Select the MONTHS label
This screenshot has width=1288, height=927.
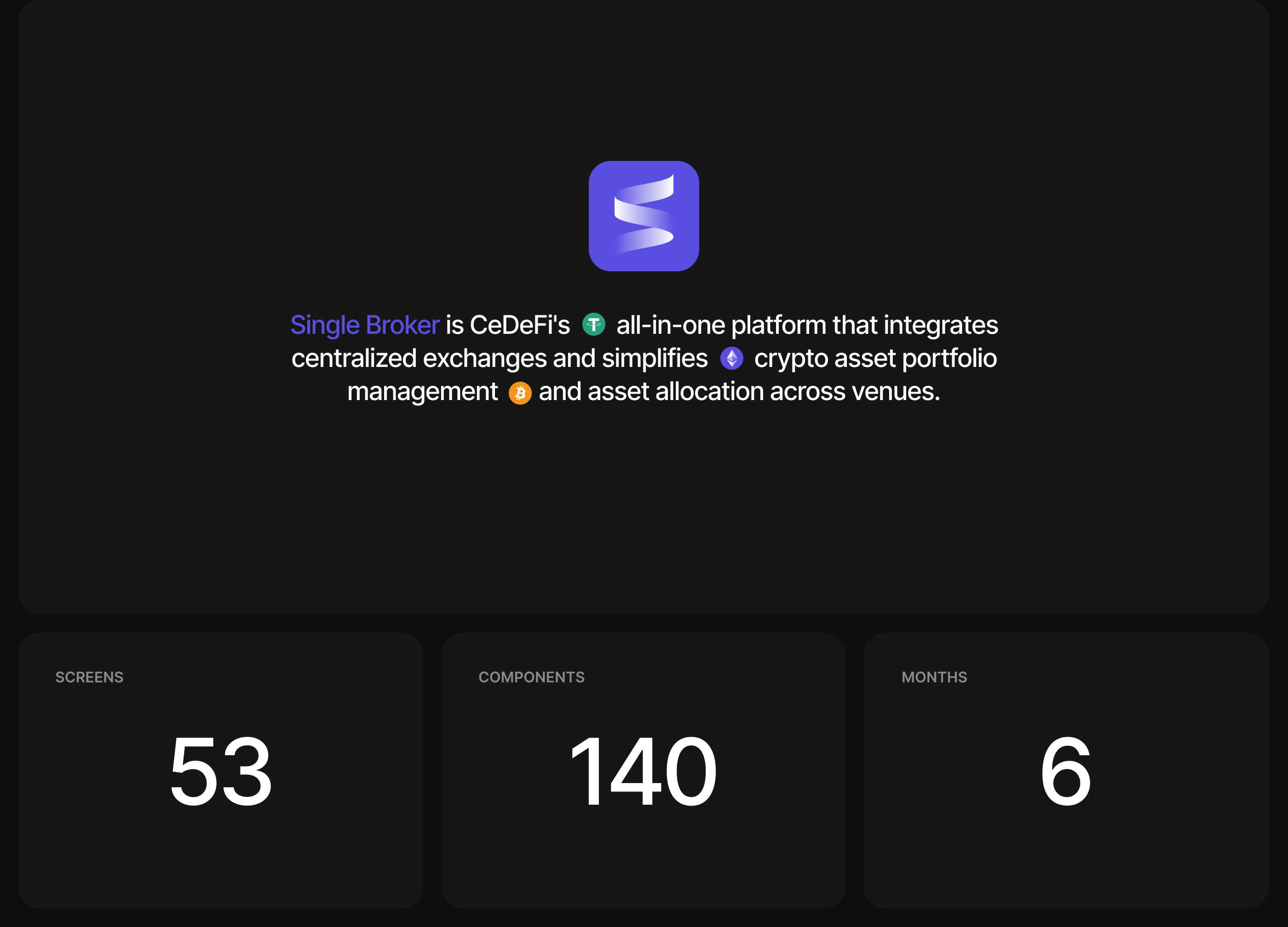click(934, 677)
